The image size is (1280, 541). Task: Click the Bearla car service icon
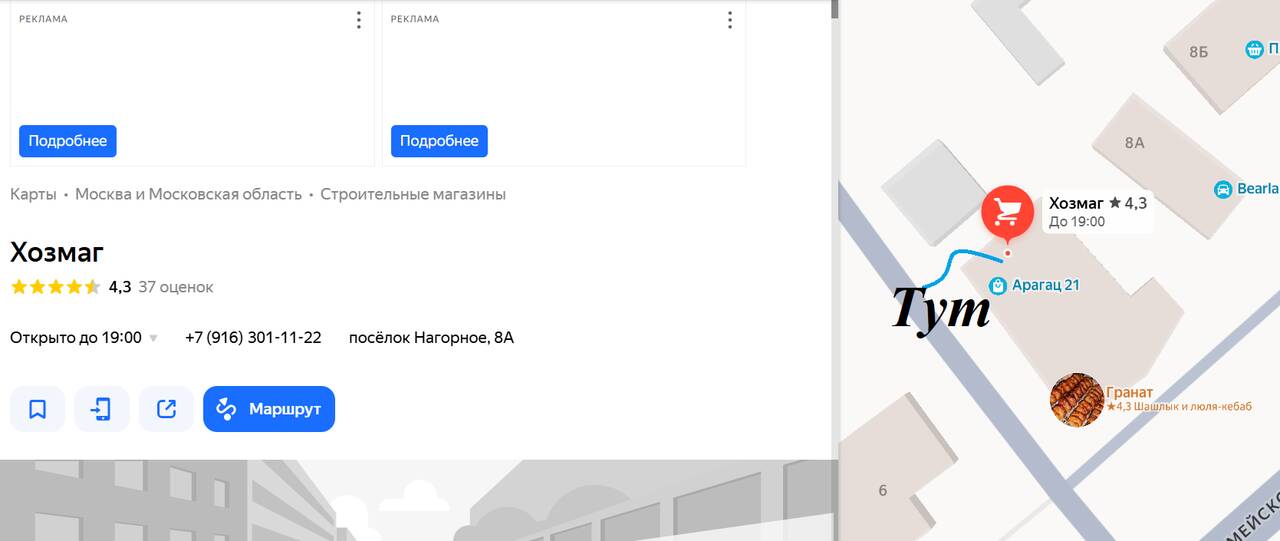point(1222,189)
